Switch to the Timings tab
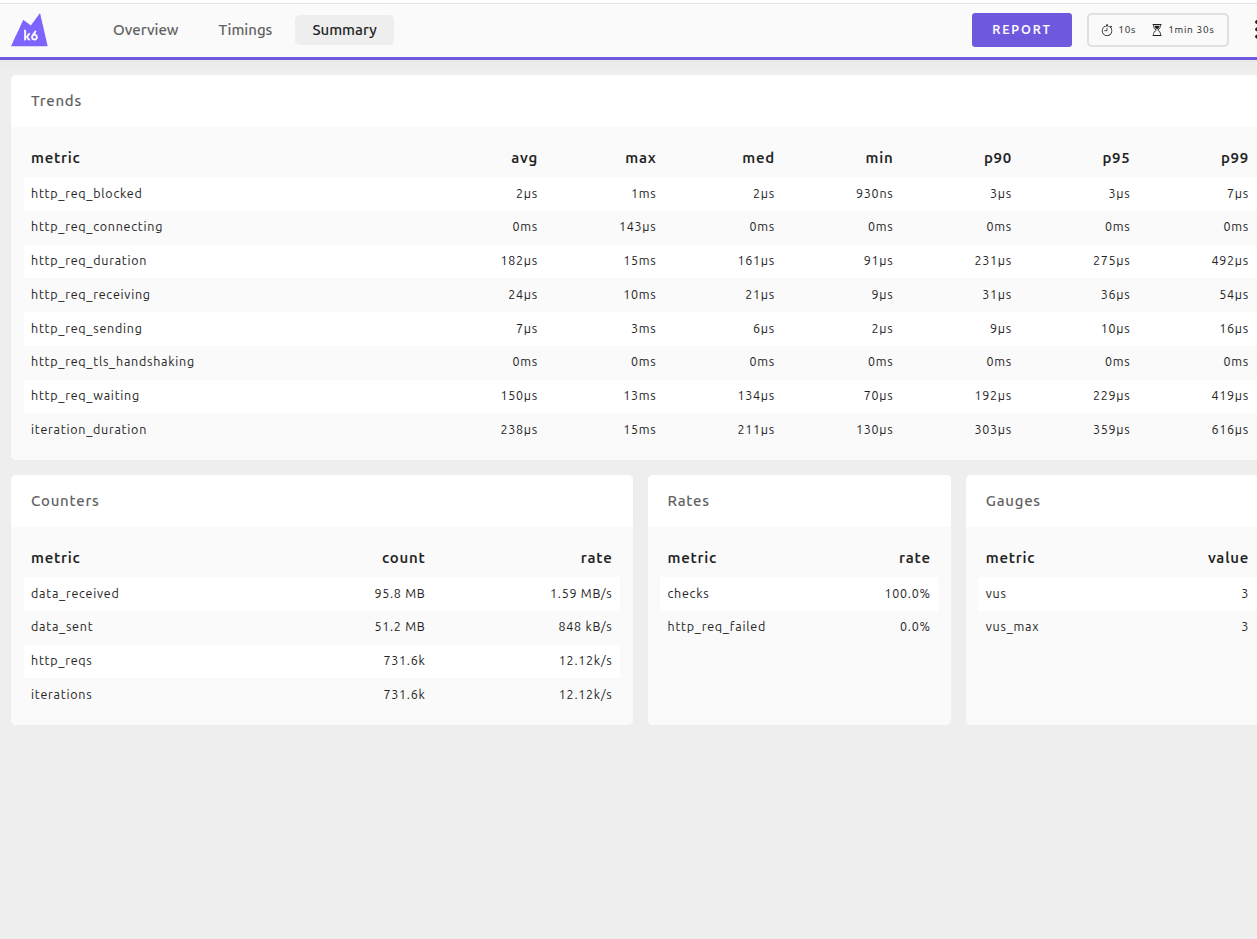Viewport: 1257px width, 939px height. click(x=245, y=30)
